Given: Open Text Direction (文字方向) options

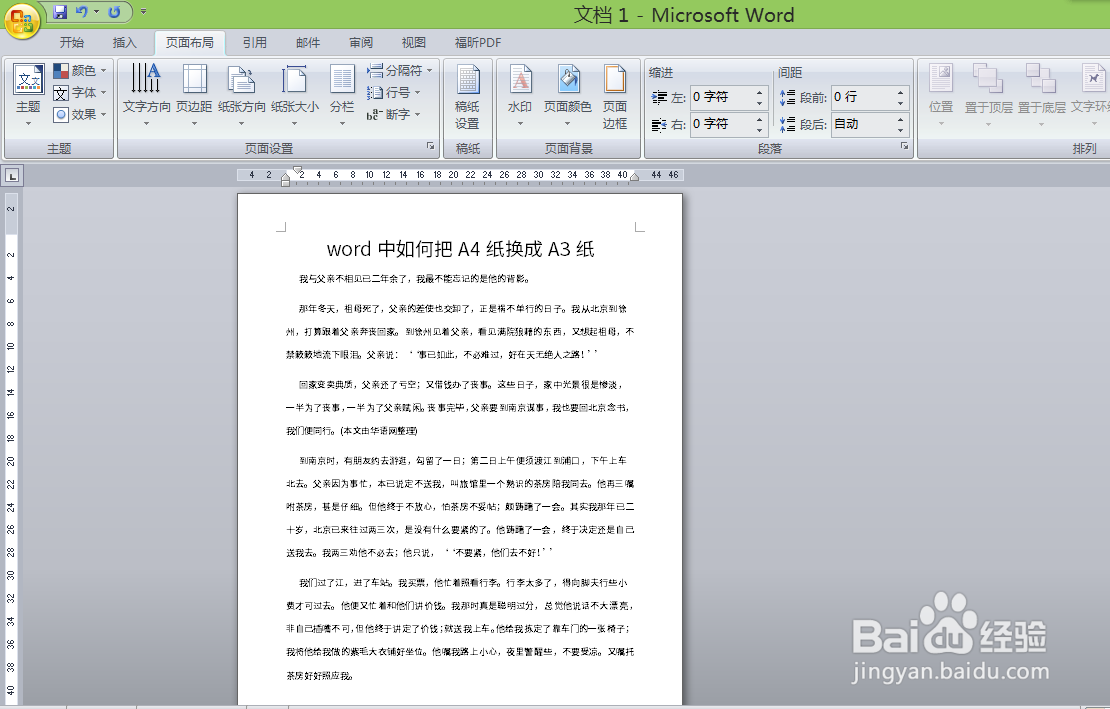Looking at the screenshot, I should click(147, 96).
